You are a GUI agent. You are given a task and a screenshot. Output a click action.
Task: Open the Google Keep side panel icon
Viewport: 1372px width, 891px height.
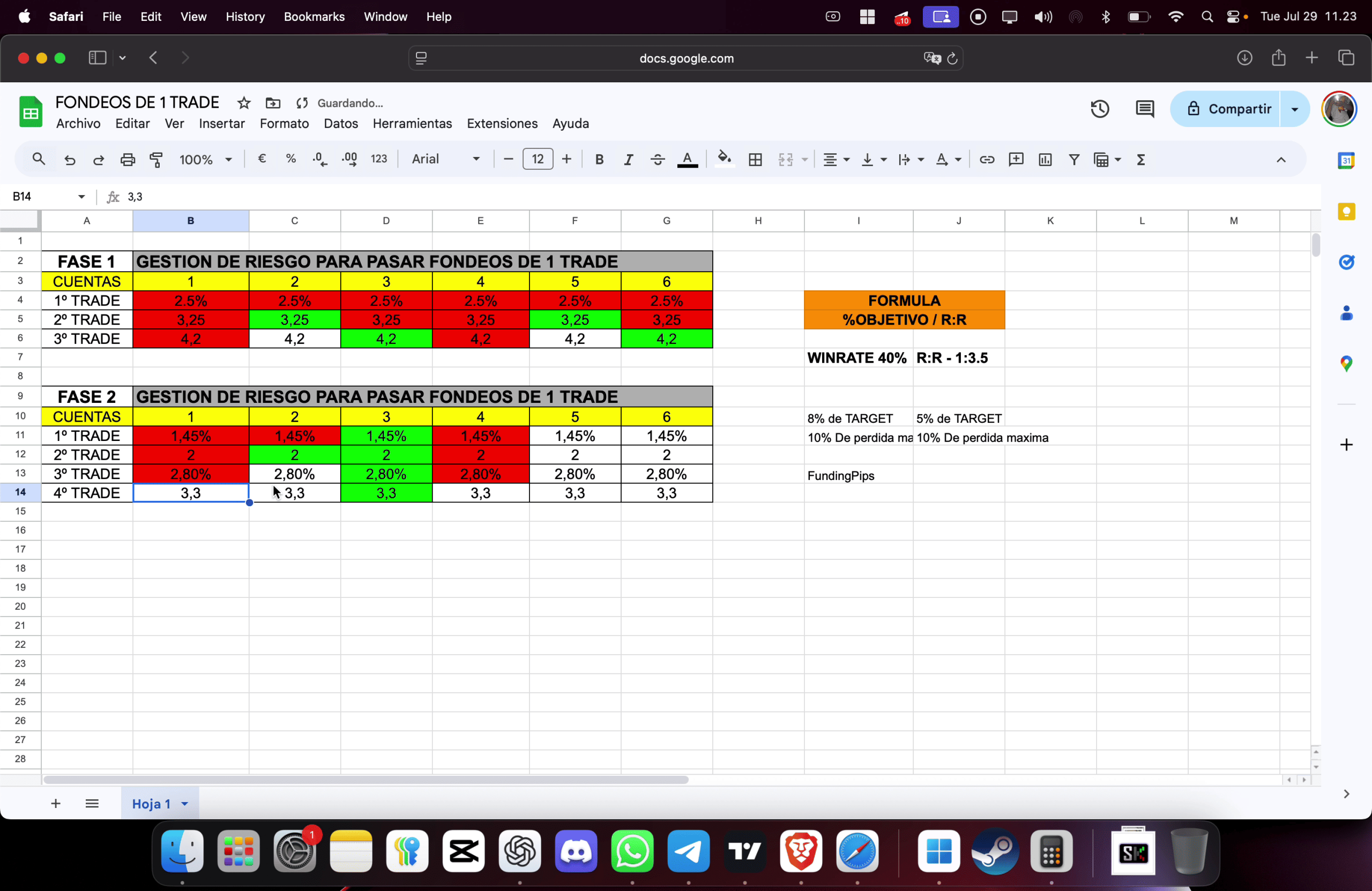click(1346, 212)
